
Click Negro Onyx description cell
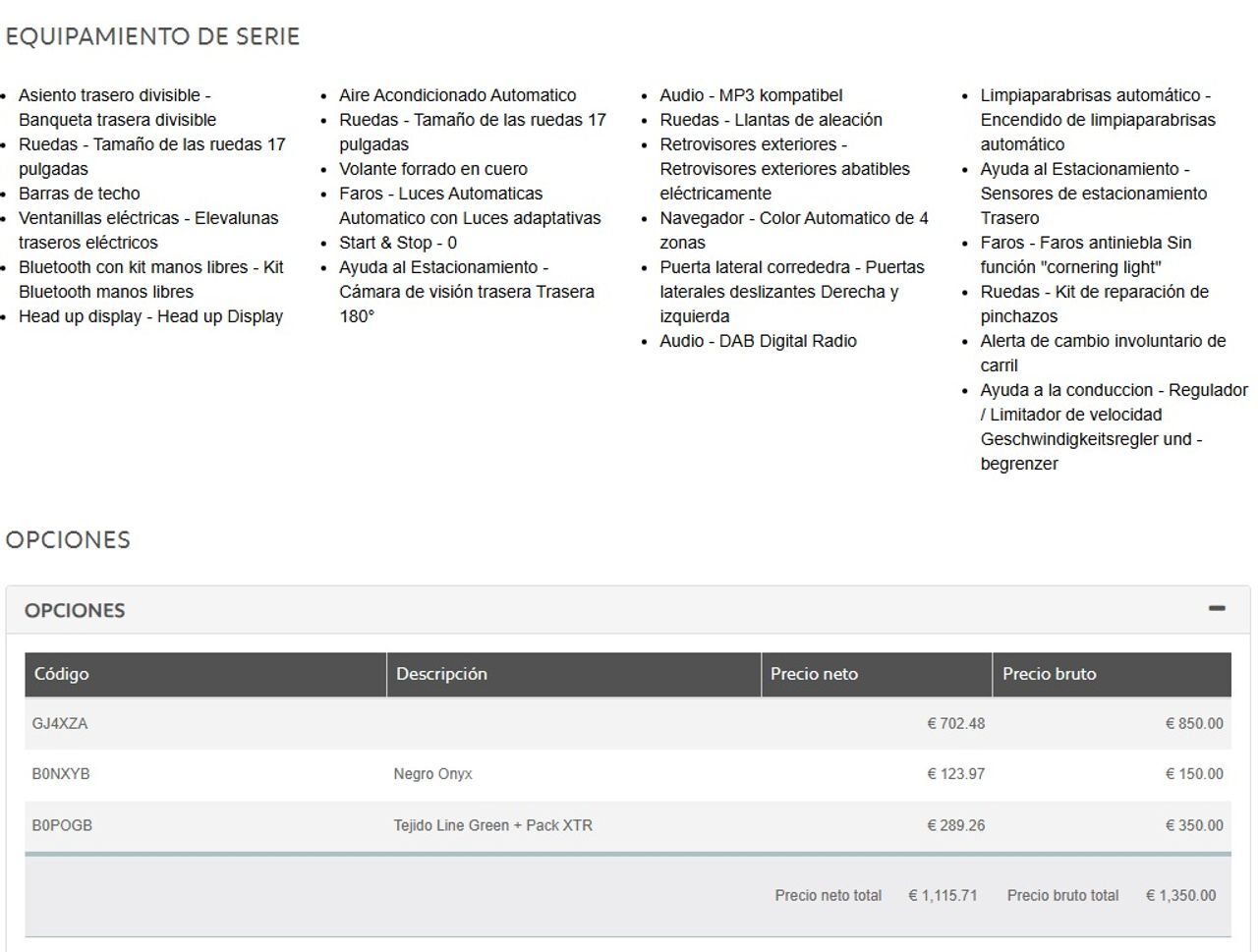pos(433,774)
